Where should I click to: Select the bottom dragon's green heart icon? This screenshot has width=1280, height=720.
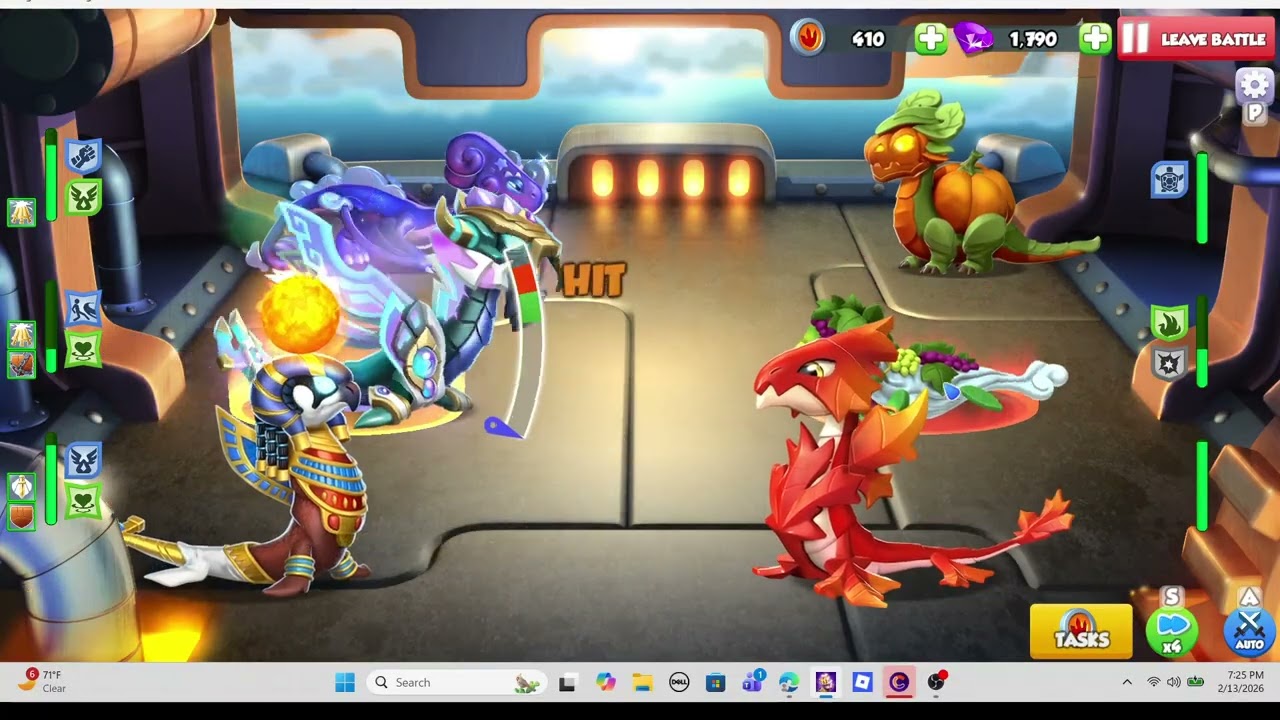point(83,500)
